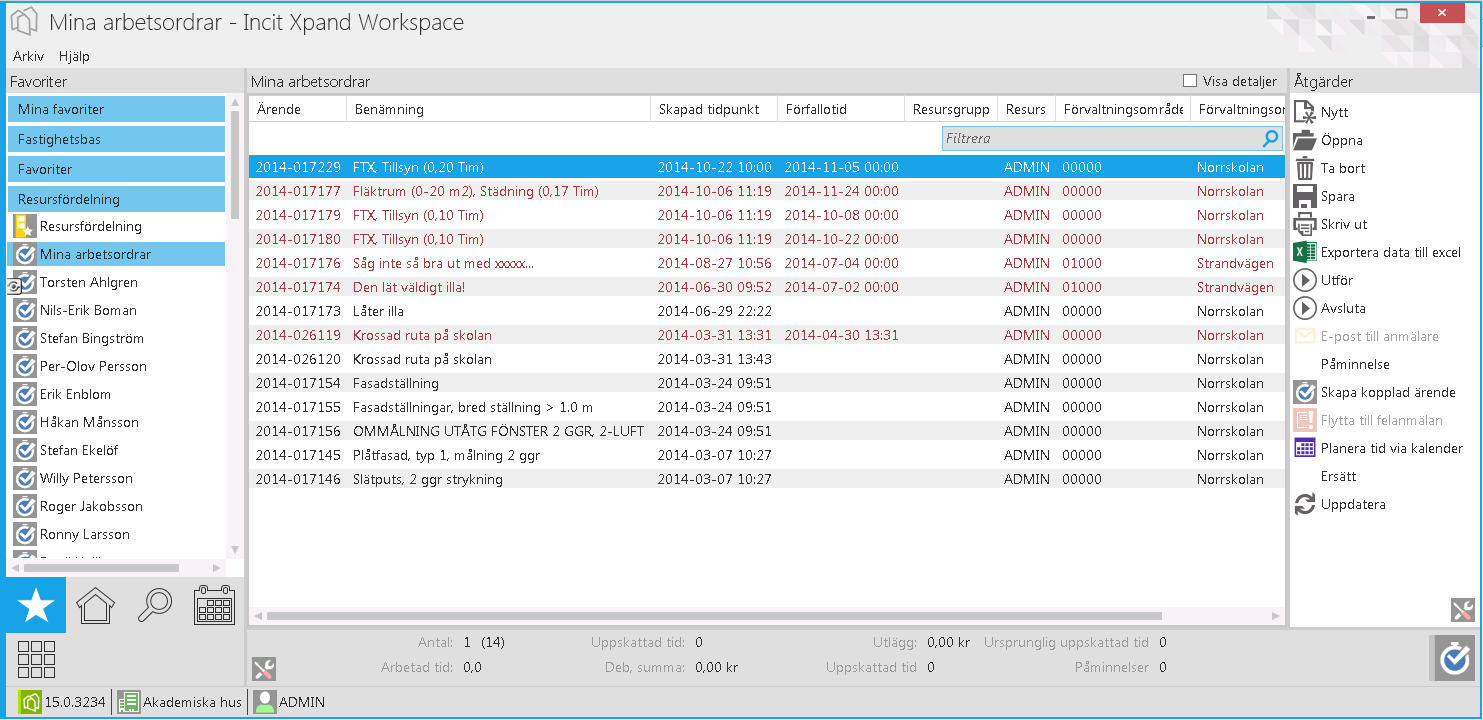
Task: Open the grid apps icon
Action: [x=37, y=659]
